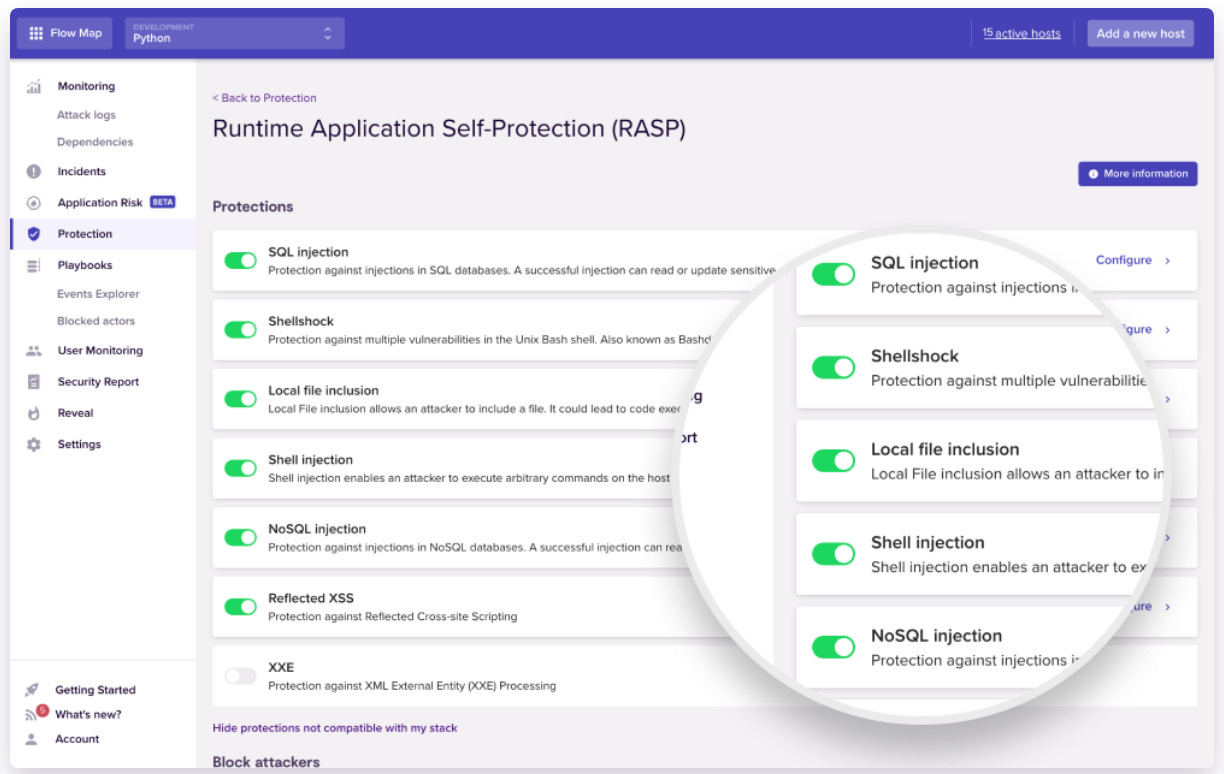Image resolution: width=1224 pixels, height=774 pixels.
Task: Click the Application Risk icon
Action: coord(34,203)
